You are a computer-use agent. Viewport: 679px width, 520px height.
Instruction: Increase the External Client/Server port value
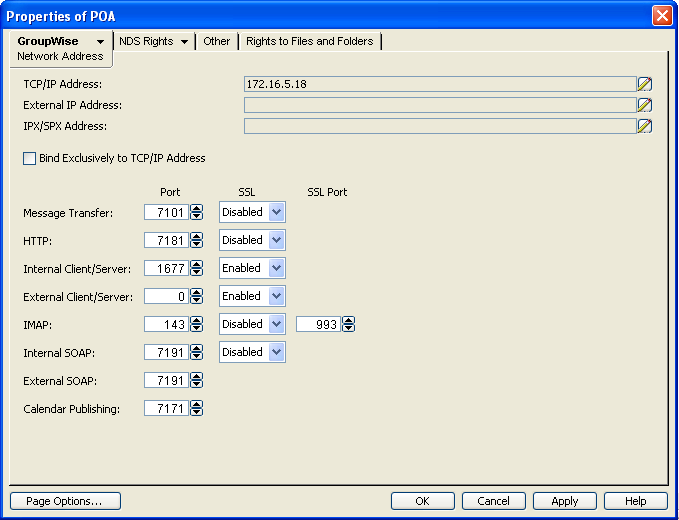pyautogui.click(x=197, y=293)
